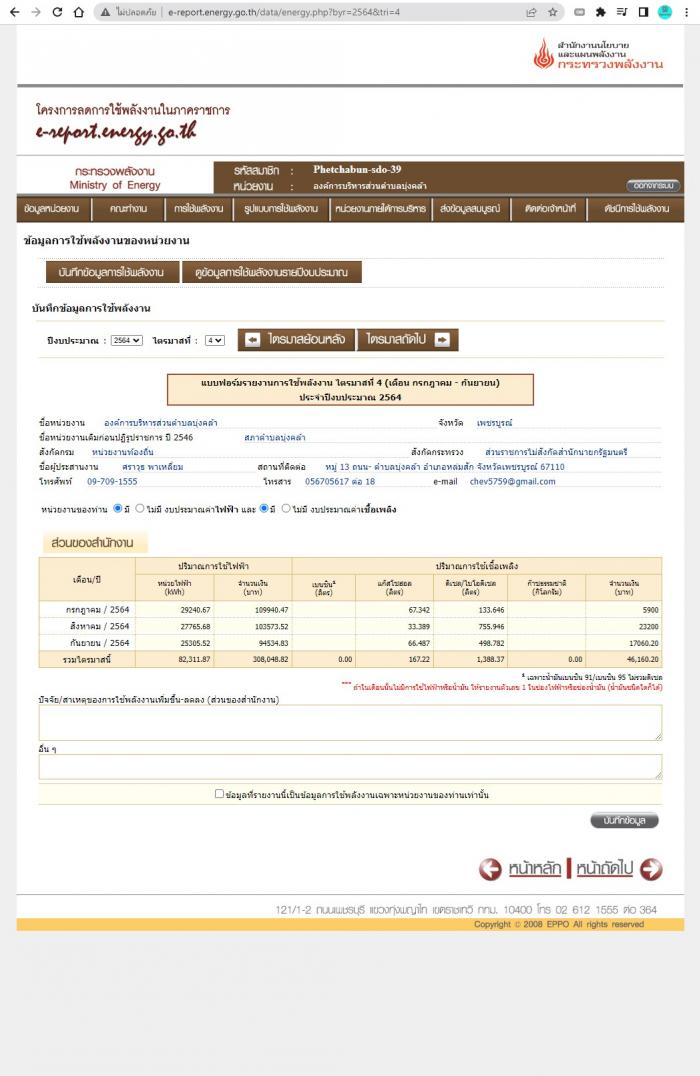This screenshot has width=700, height=1076.
Task: Click ไตรมาสย้อนหลัง previous quarter button
Action: 296,340
